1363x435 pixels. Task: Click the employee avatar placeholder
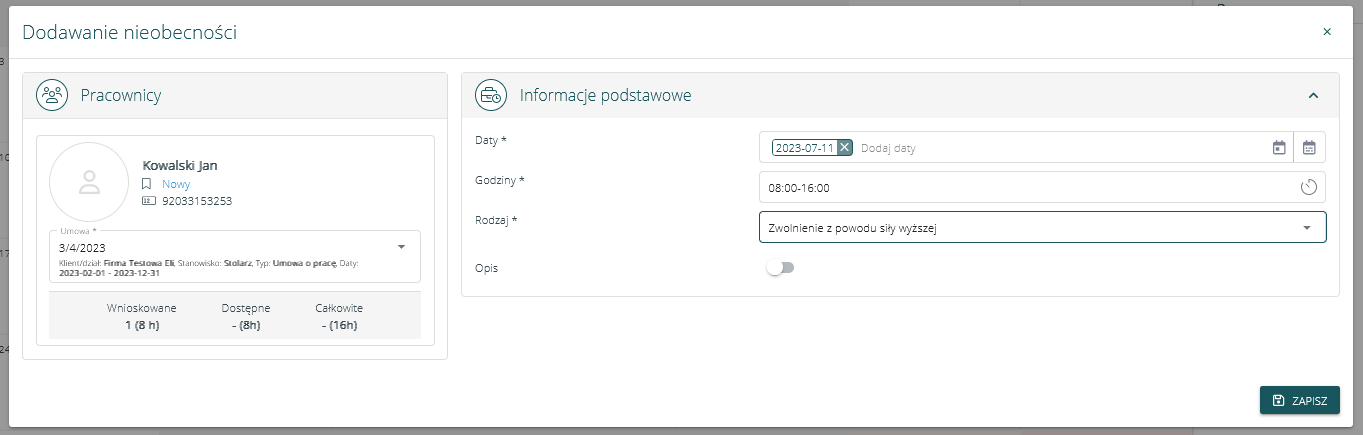coord(89,182)
